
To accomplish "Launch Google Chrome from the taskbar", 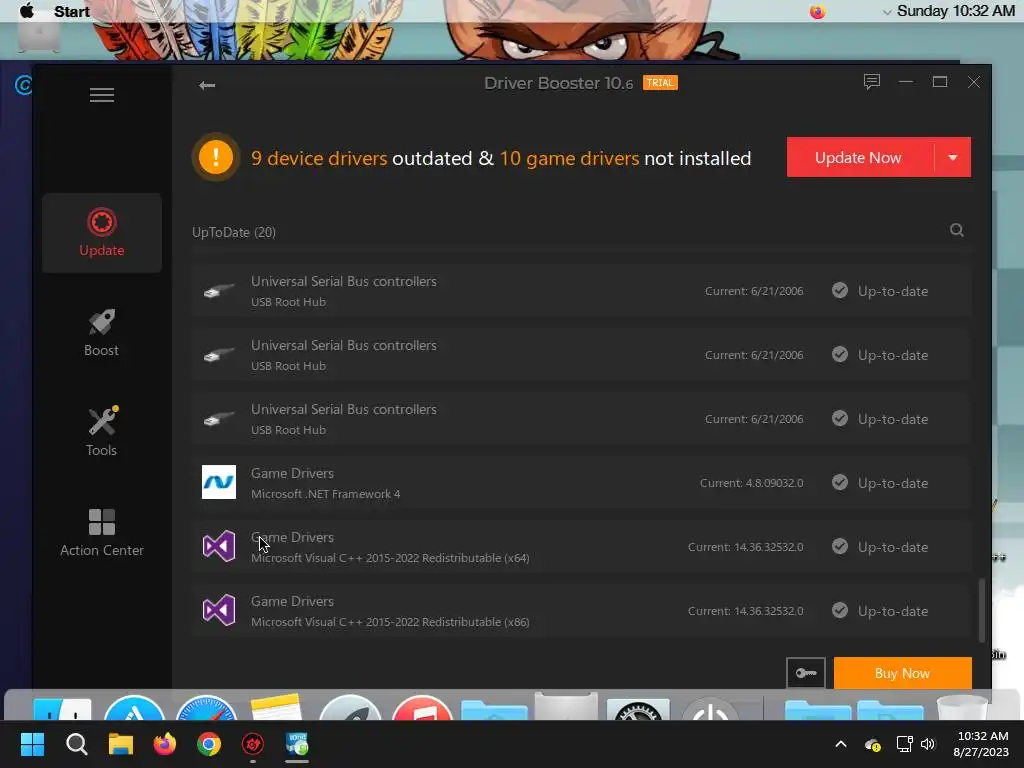I will pyautogui.click(x=209, y=744).
